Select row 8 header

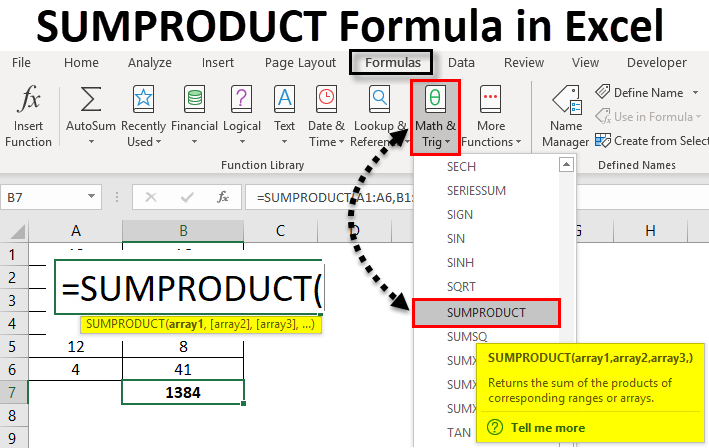tap(14, 415)
